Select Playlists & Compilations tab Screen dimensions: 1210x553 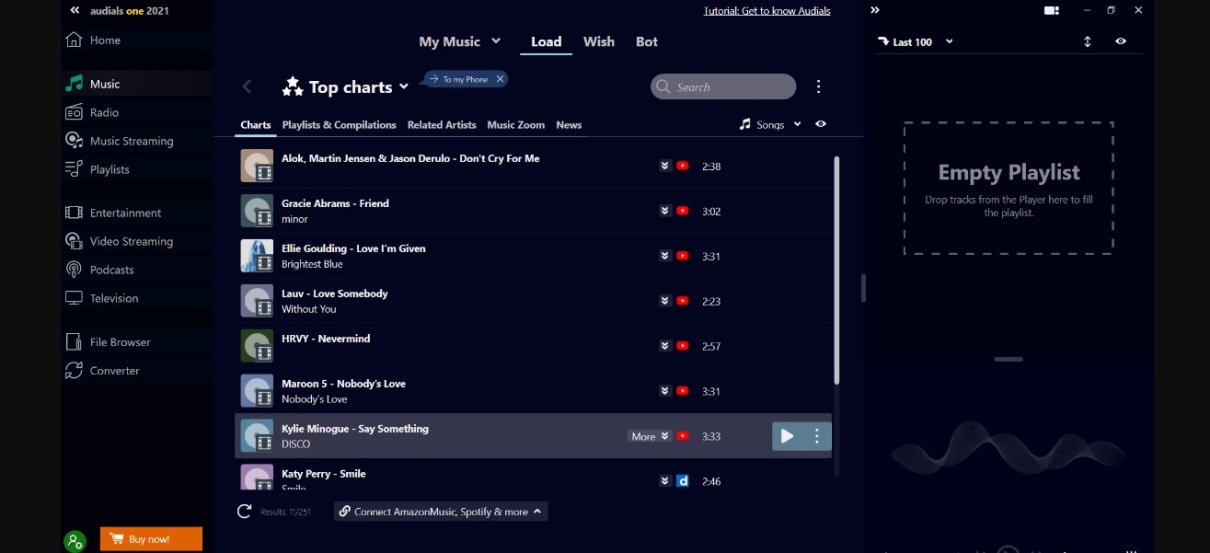point(339,125)
